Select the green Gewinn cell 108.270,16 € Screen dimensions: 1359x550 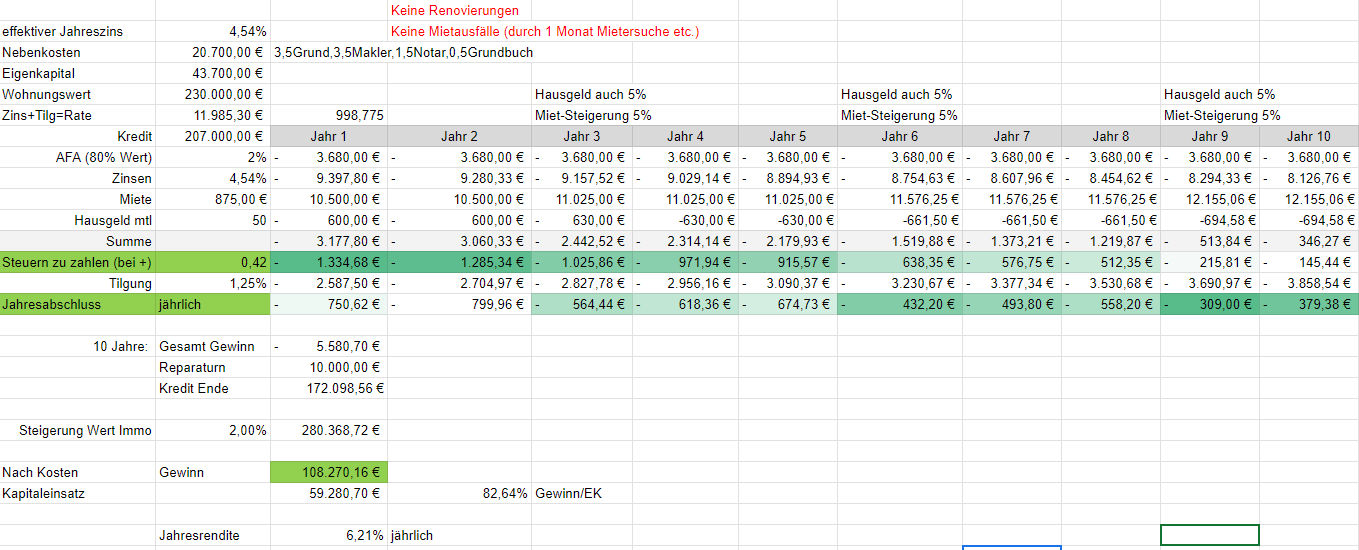329,472
